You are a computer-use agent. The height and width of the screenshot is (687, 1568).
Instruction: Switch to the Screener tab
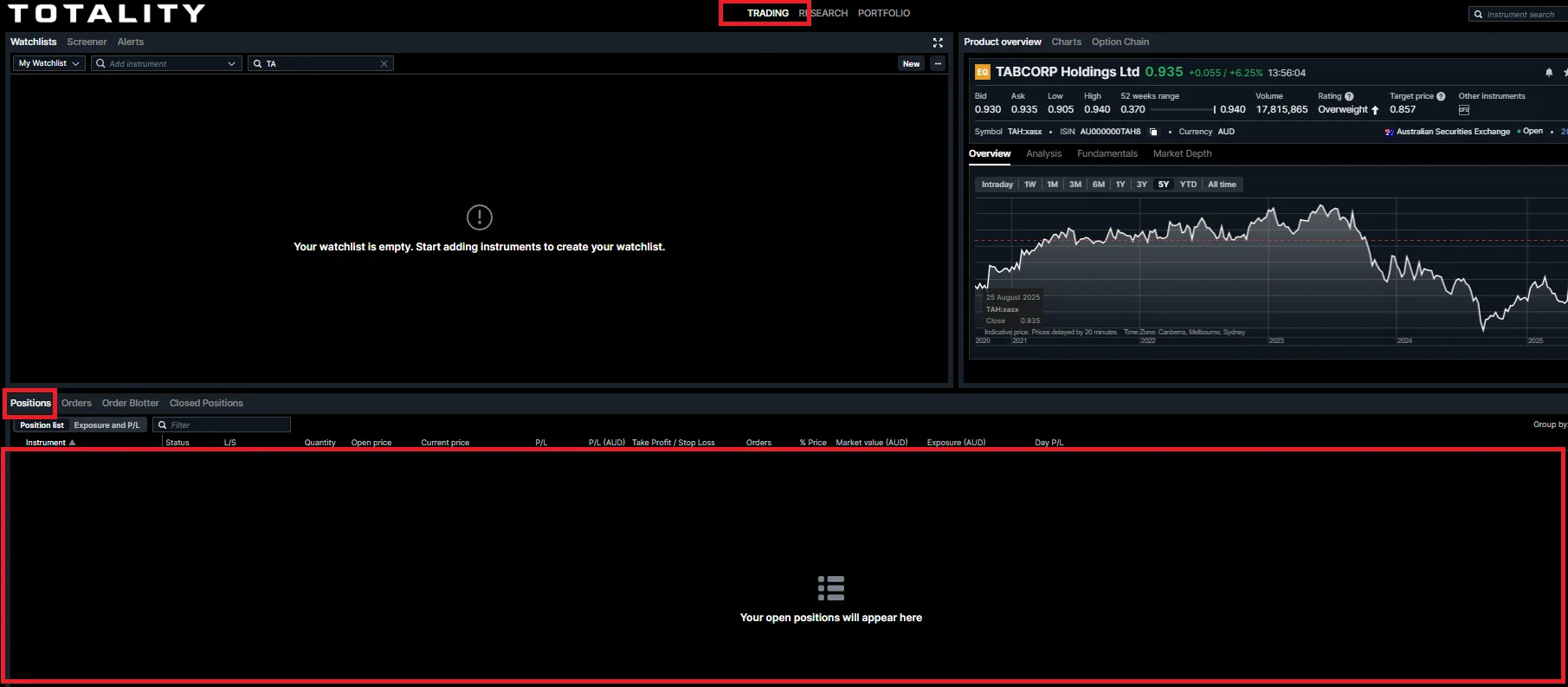[x=87, y=42]
